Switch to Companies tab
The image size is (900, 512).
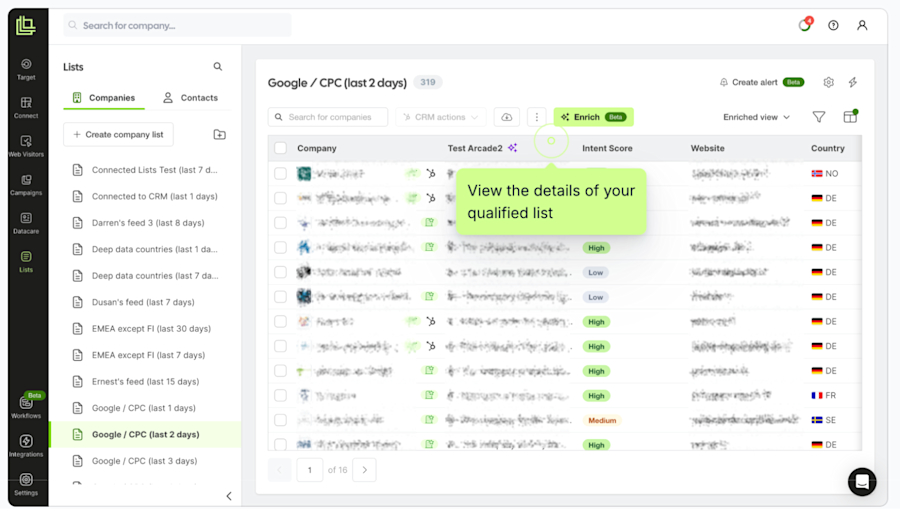(104, 98)
